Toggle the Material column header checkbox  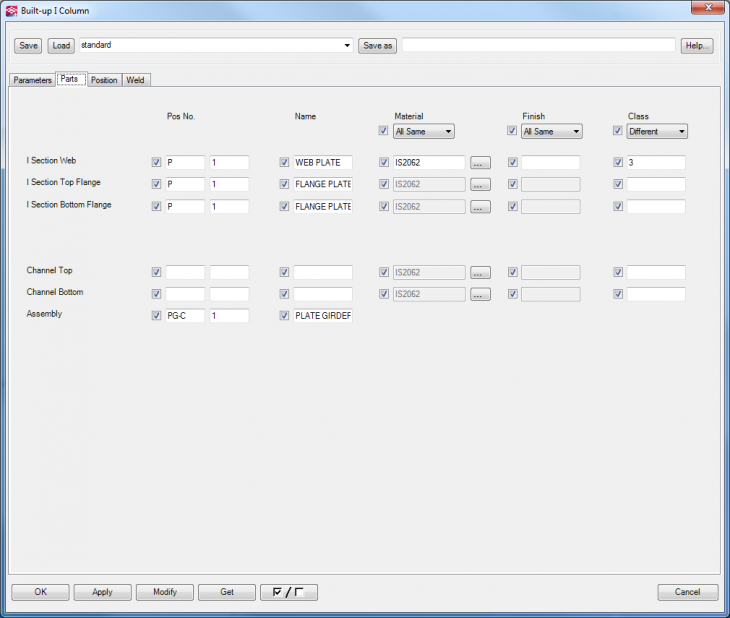pos(384,131)
